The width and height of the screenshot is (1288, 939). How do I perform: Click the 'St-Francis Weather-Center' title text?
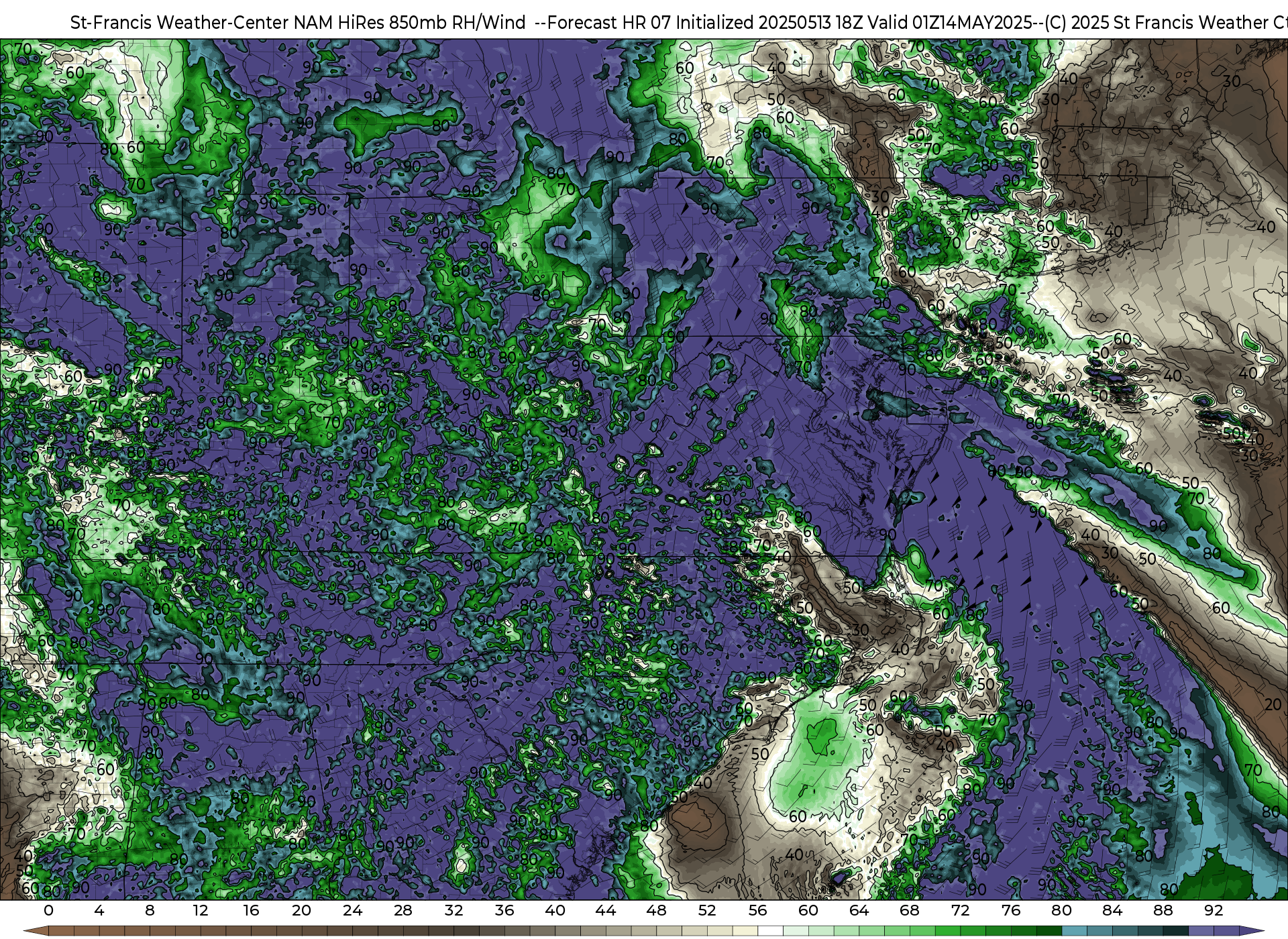[180, 22]
